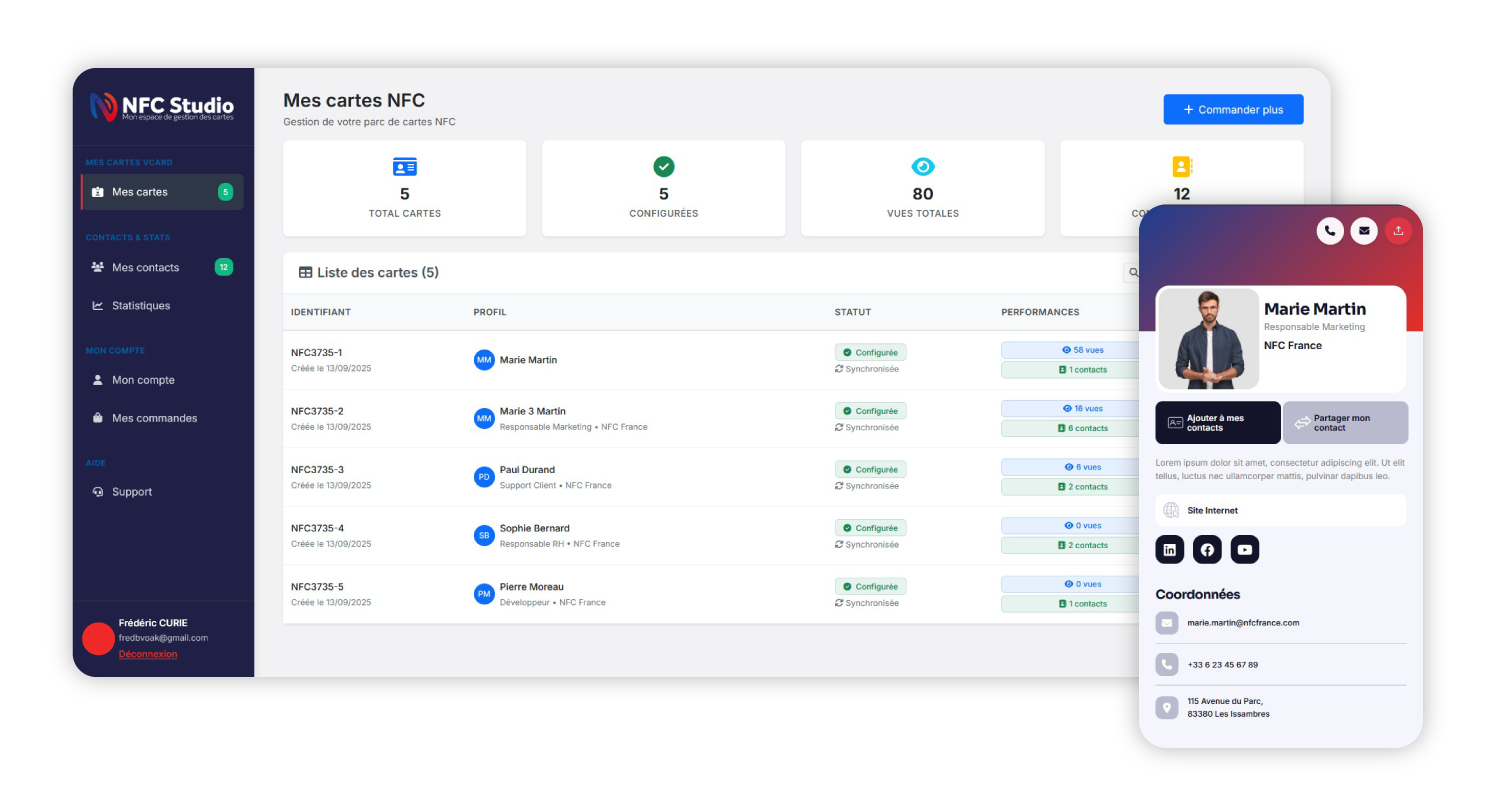The height and width of the screenshot is (799, 1500).
Task: Tap the email envelope icon on vCard header
Action: click(x=1364, y=231)
